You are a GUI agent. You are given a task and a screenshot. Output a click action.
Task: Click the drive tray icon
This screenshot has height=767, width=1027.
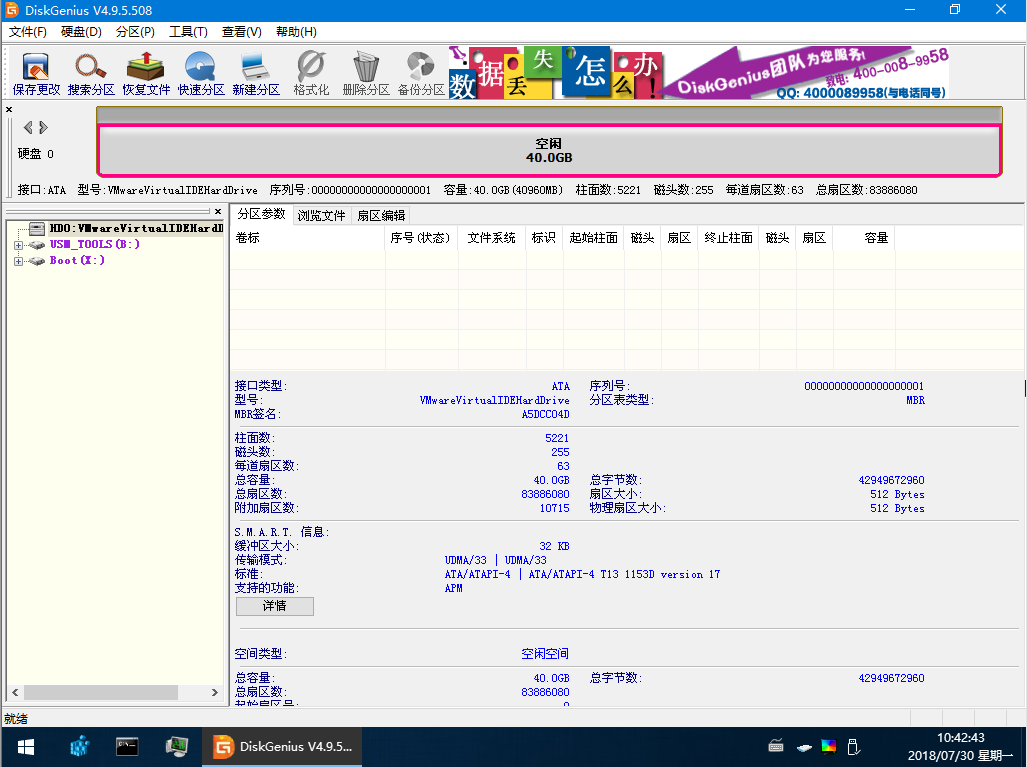(x=804, y=747)
